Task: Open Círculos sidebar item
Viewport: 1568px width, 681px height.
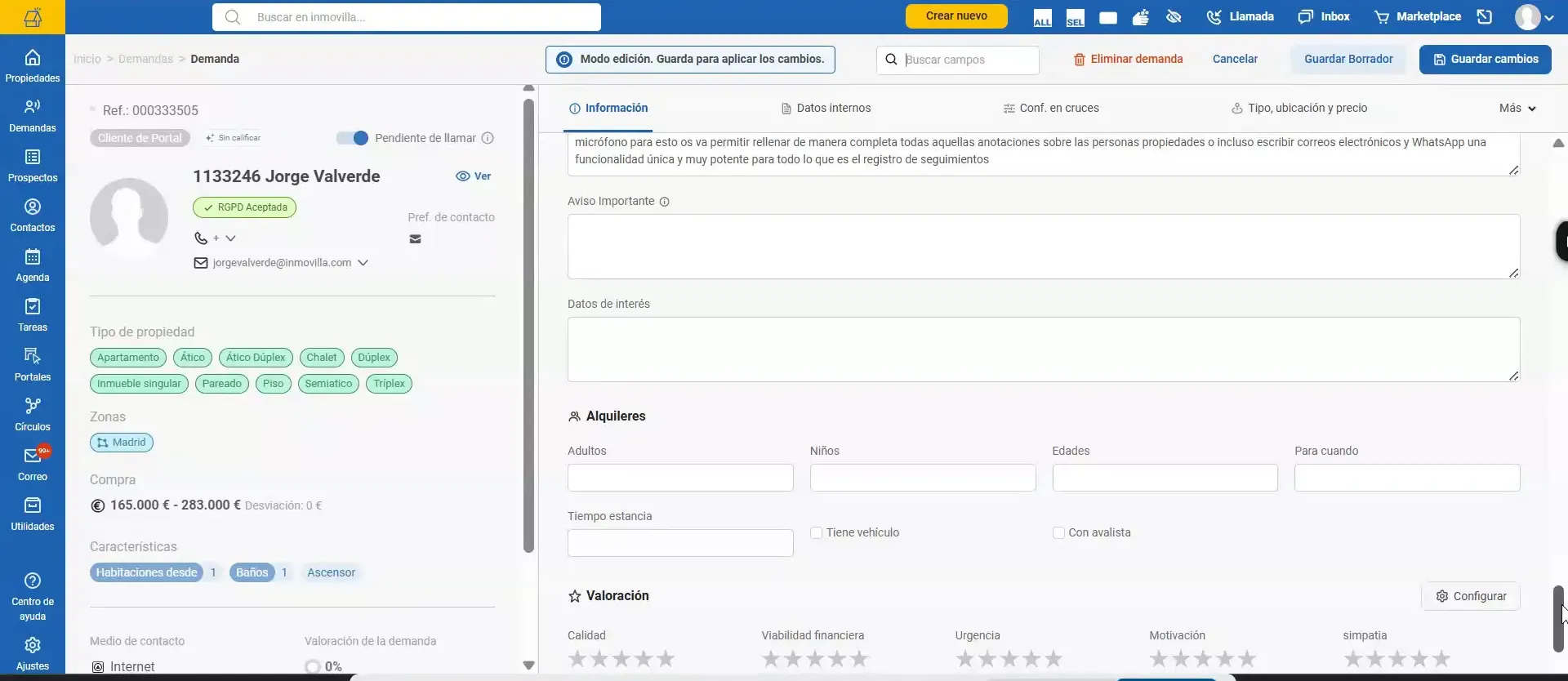Action: [x=33, y=415]
